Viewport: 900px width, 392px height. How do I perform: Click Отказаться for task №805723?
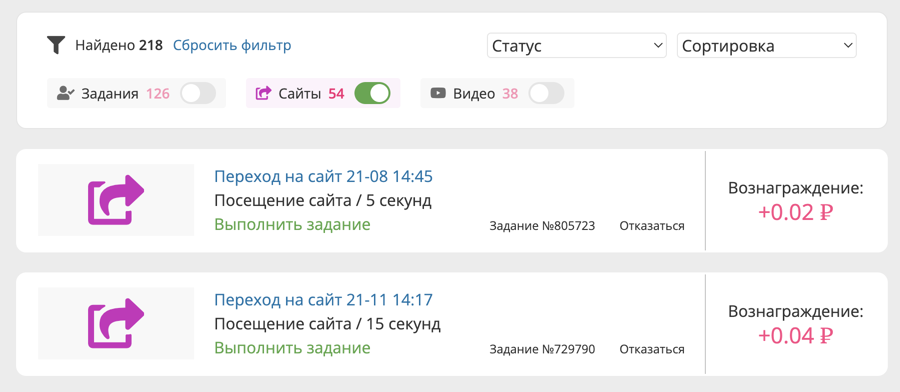tap(652, 226)
